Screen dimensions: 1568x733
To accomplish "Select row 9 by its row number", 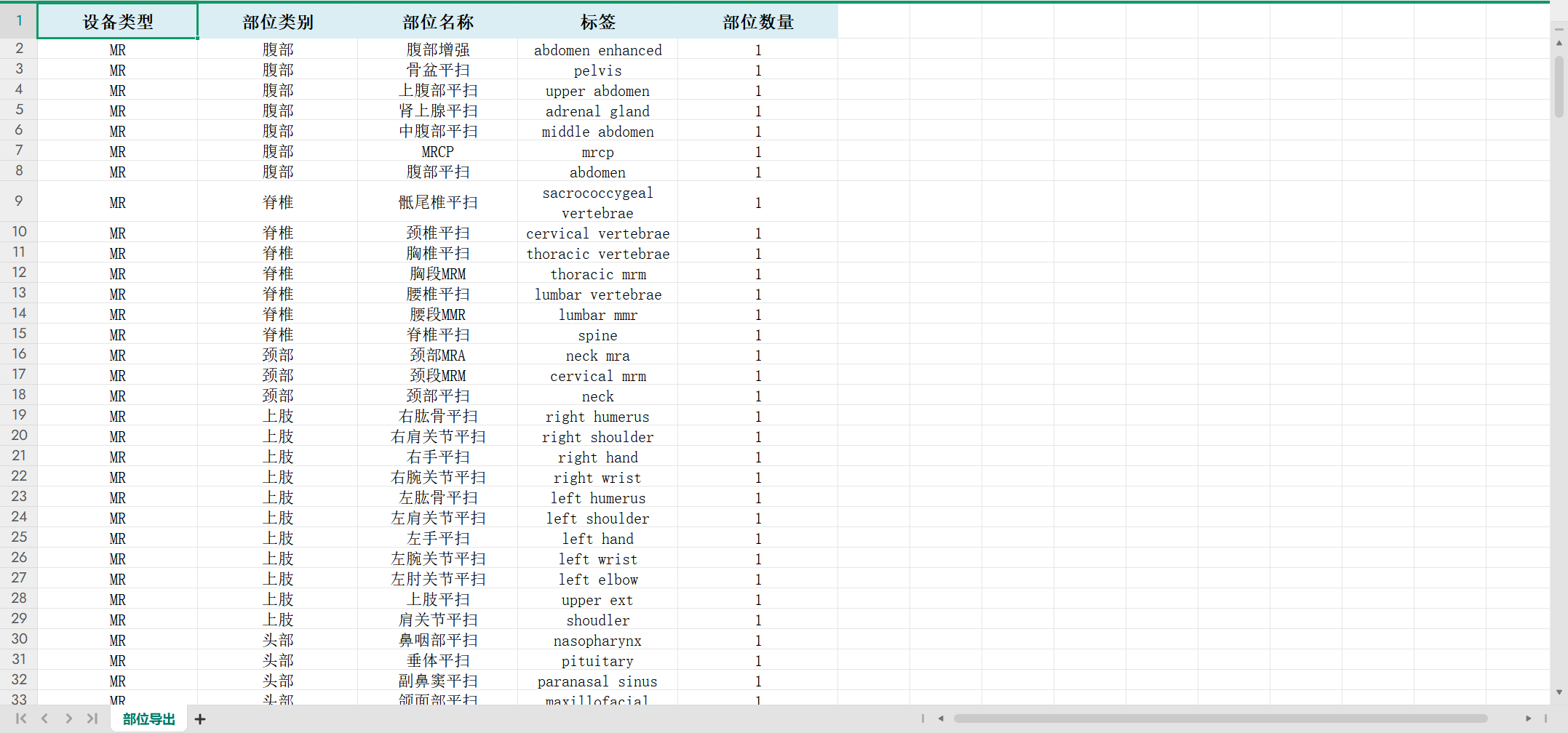I will (19, 201).
